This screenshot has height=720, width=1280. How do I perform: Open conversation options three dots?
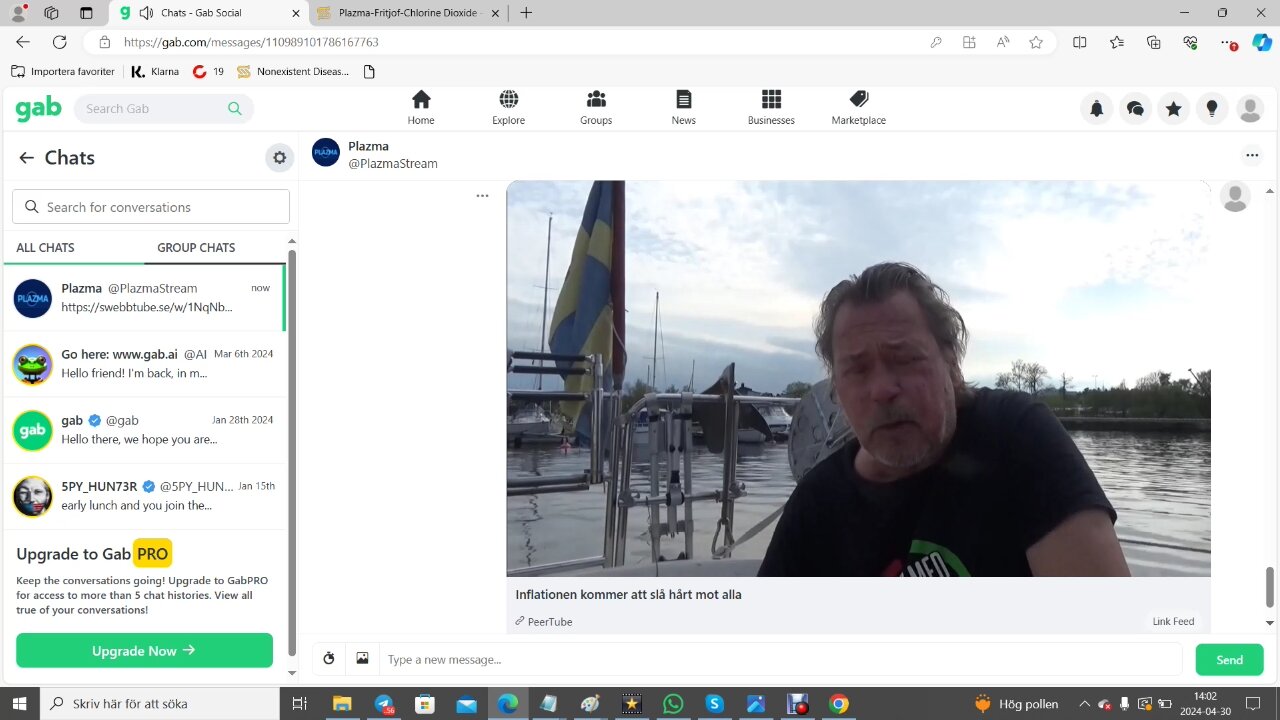[1252, 155]
